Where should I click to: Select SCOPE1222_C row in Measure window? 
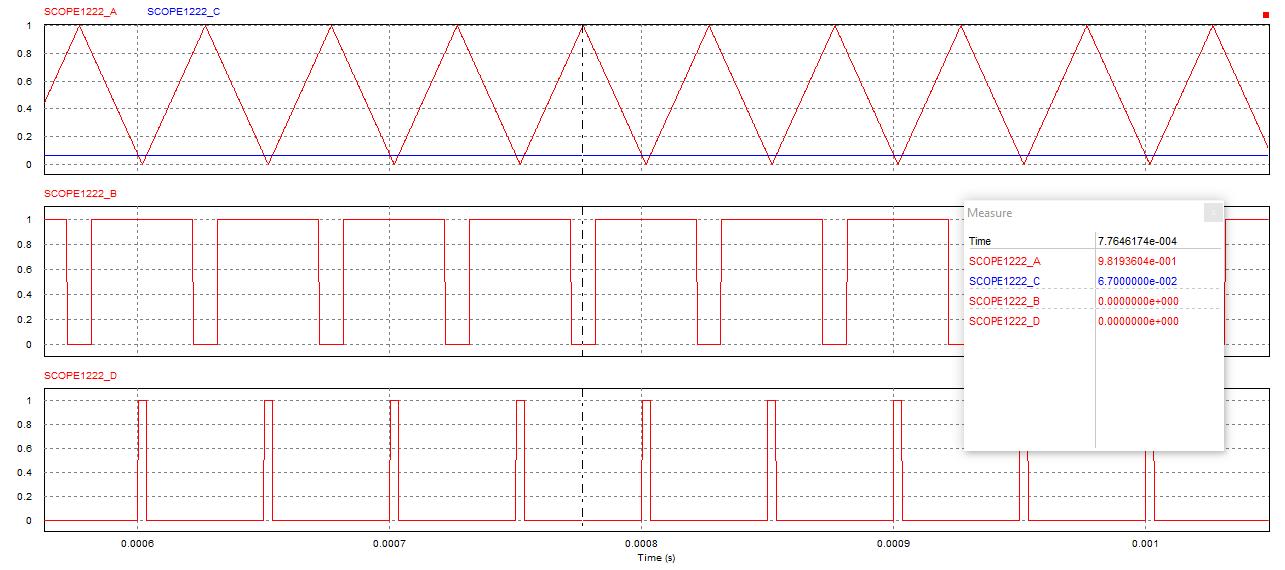[1093, 281]
